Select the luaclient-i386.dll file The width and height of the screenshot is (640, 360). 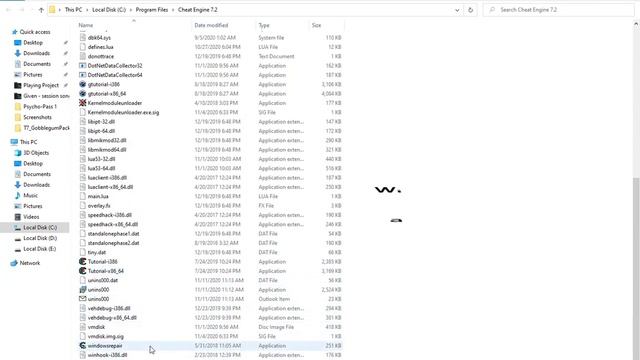point(107,178)
